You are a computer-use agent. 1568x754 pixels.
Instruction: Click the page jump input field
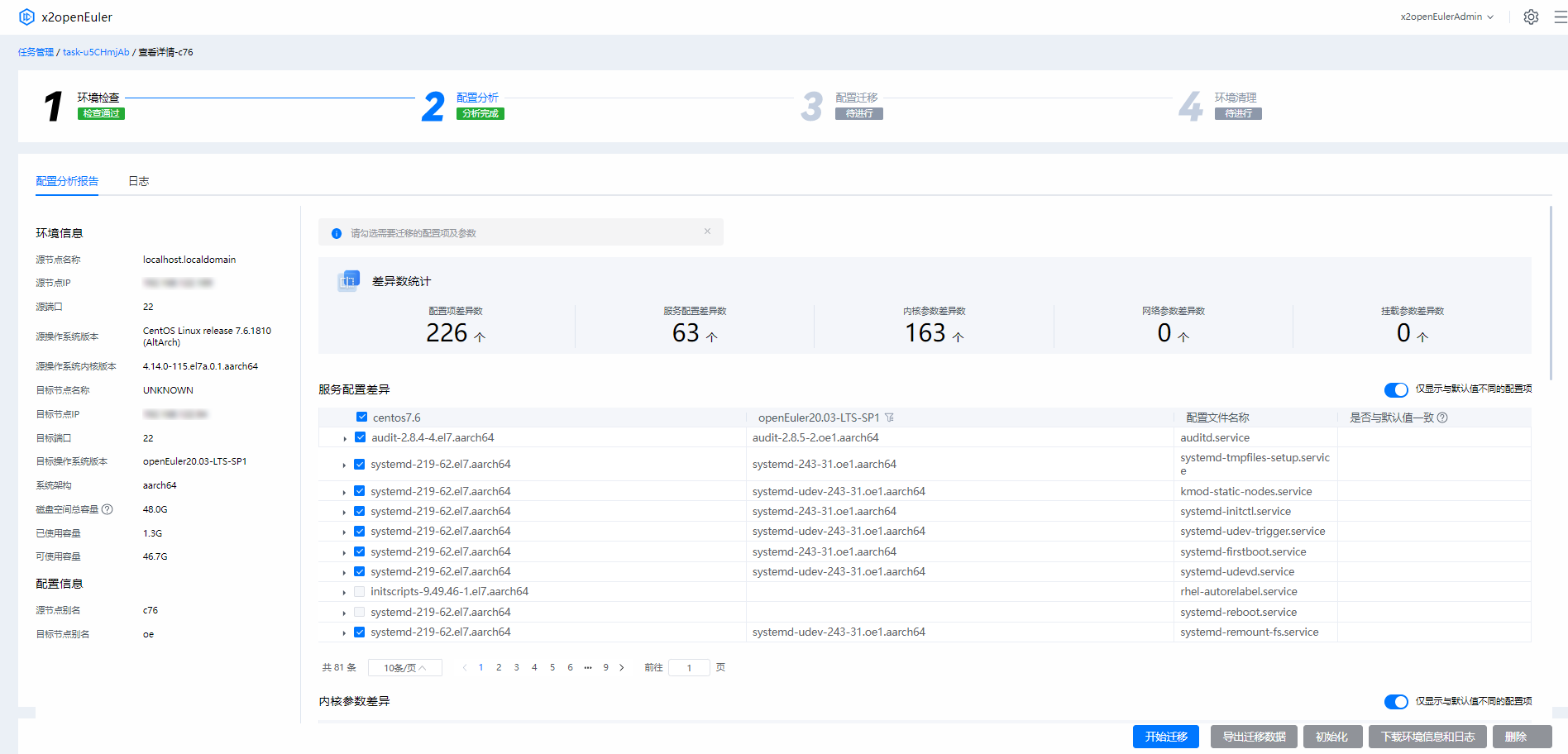688,667
